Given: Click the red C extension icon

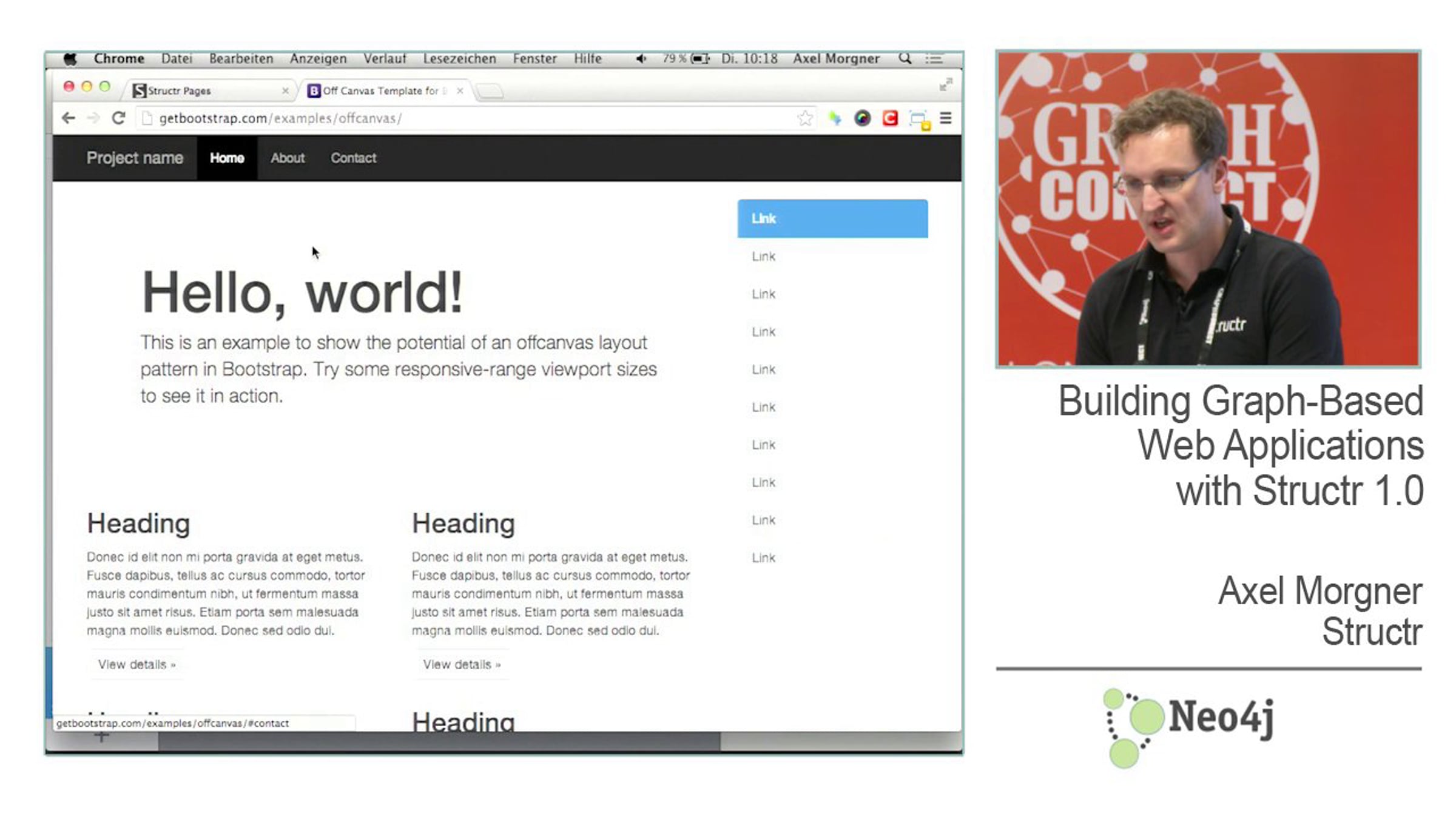Looking at the screenshot, I should click(890, 118).
